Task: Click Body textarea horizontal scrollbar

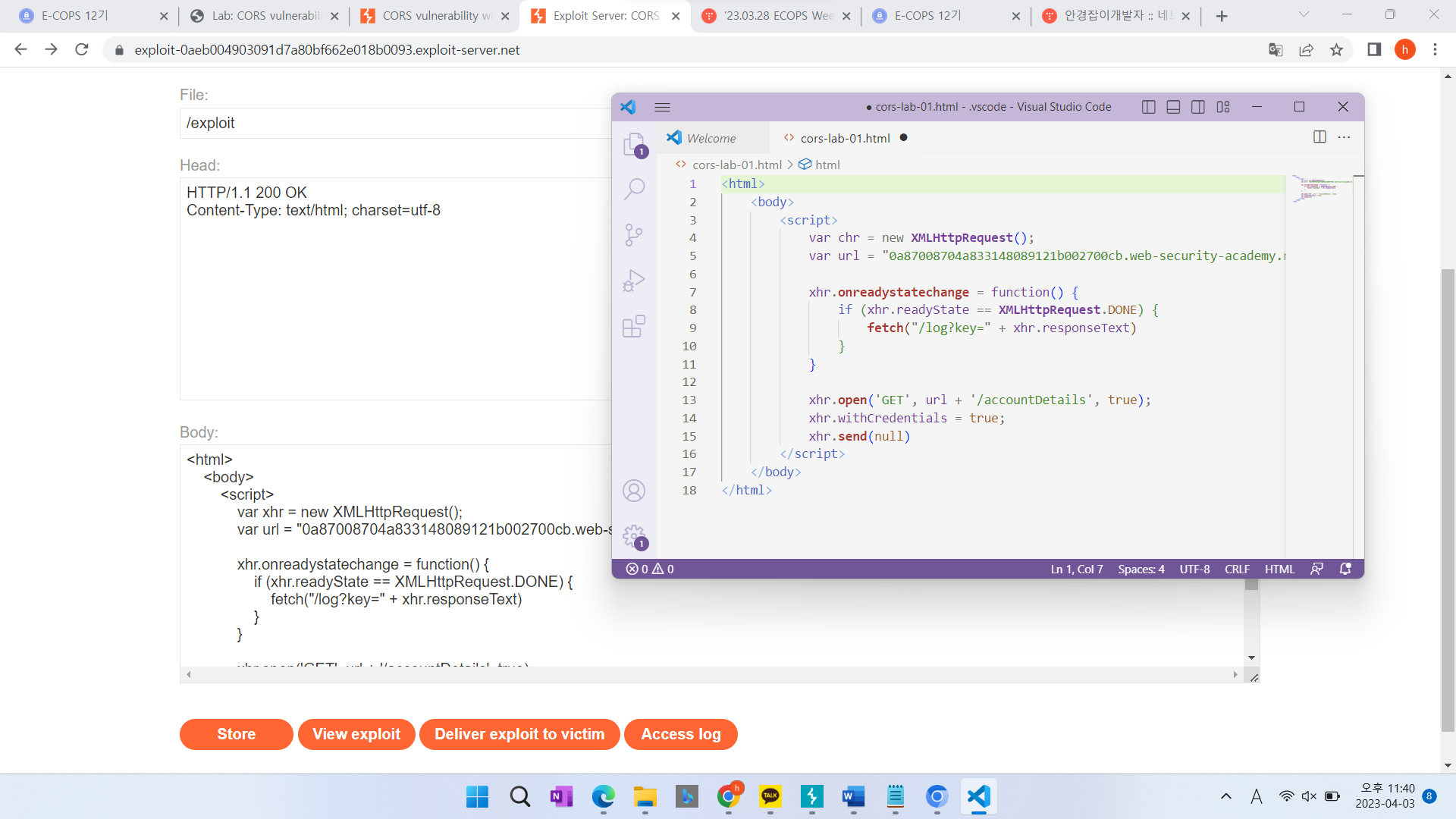Action: 711,674
